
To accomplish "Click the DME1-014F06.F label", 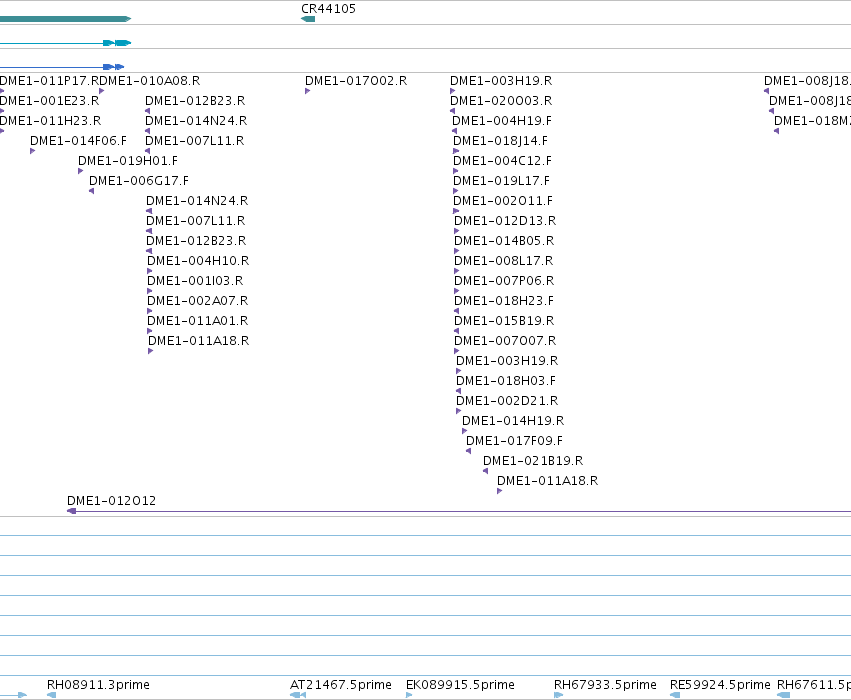I will [78, 141].
